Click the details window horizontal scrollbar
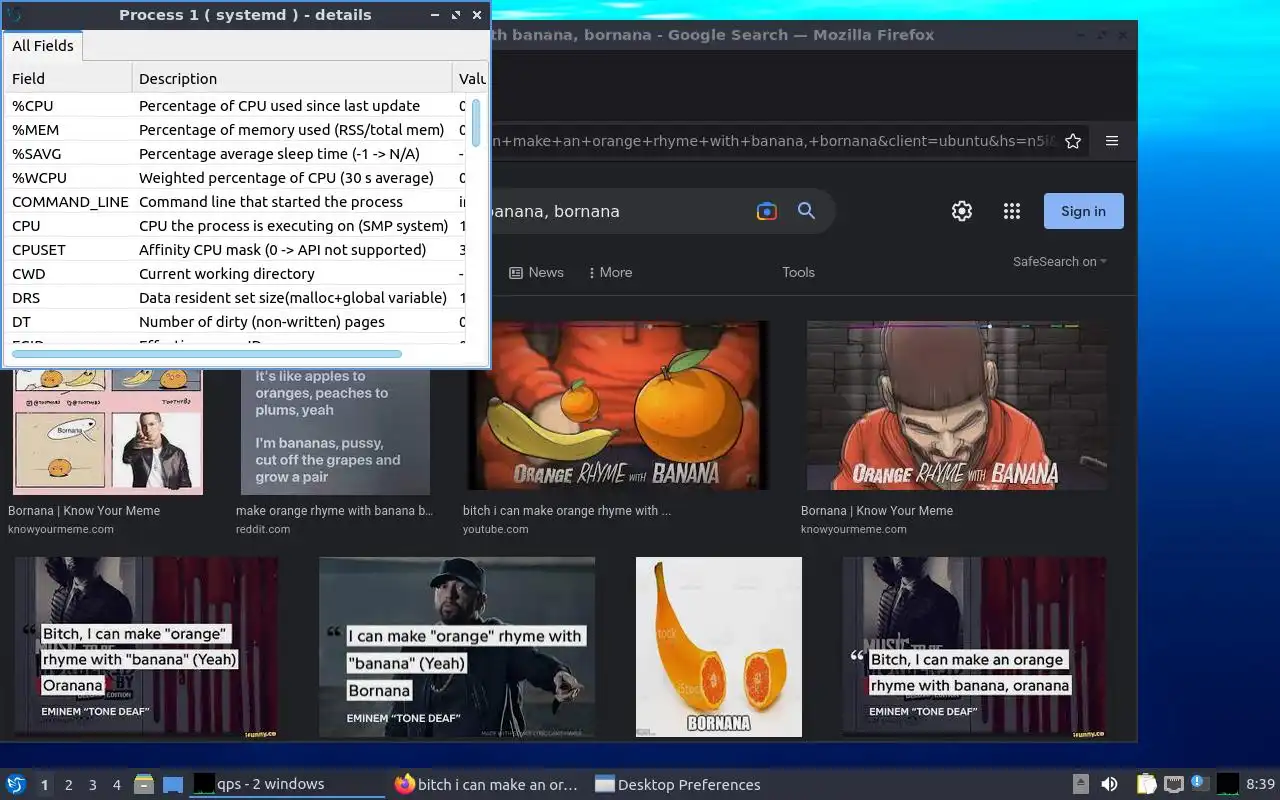Image resolution: width=1280 pixels, height=800 pixels. tap(206, 354)
